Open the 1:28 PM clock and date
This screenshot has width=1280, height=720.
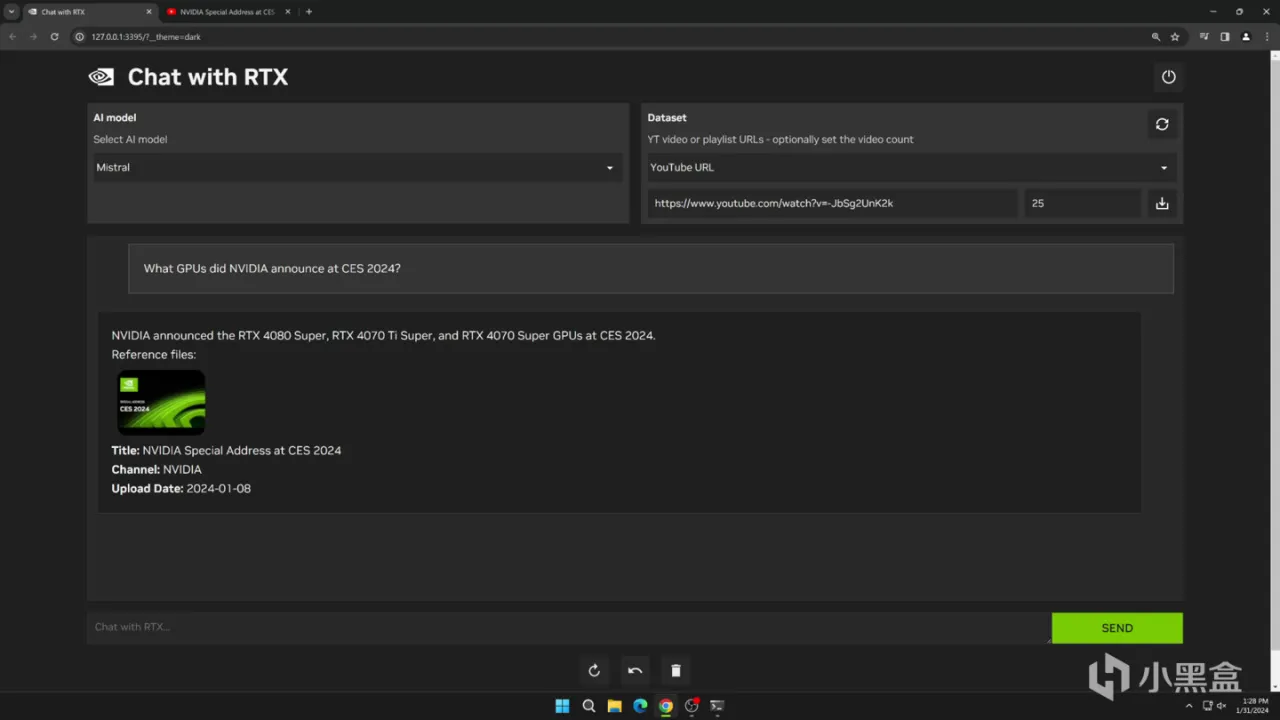pyautogui.click(x=1254, y=706)
